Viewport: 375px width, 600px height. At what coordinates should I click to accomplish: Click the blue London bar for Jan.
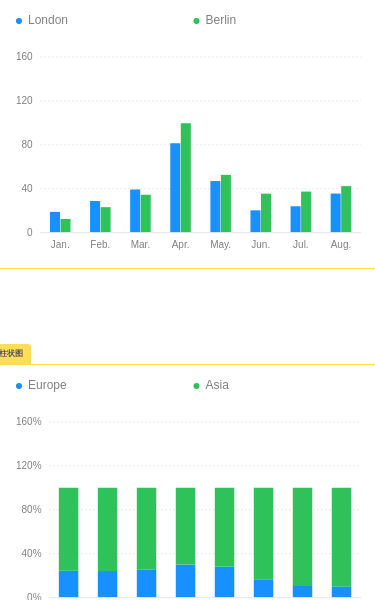(55, 222)
